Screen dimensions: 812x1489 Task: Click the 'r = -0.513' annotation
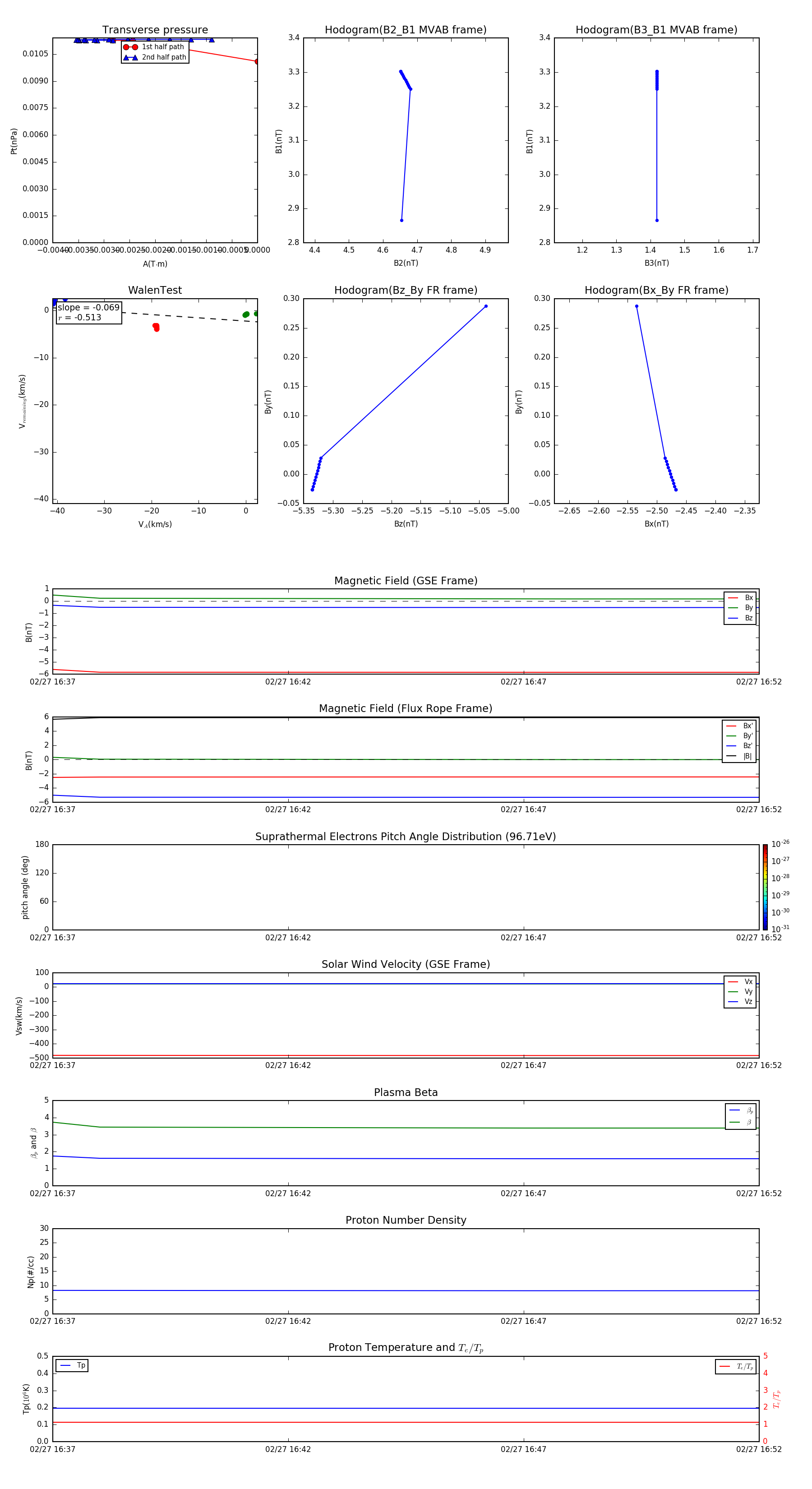tap(80, 317)
